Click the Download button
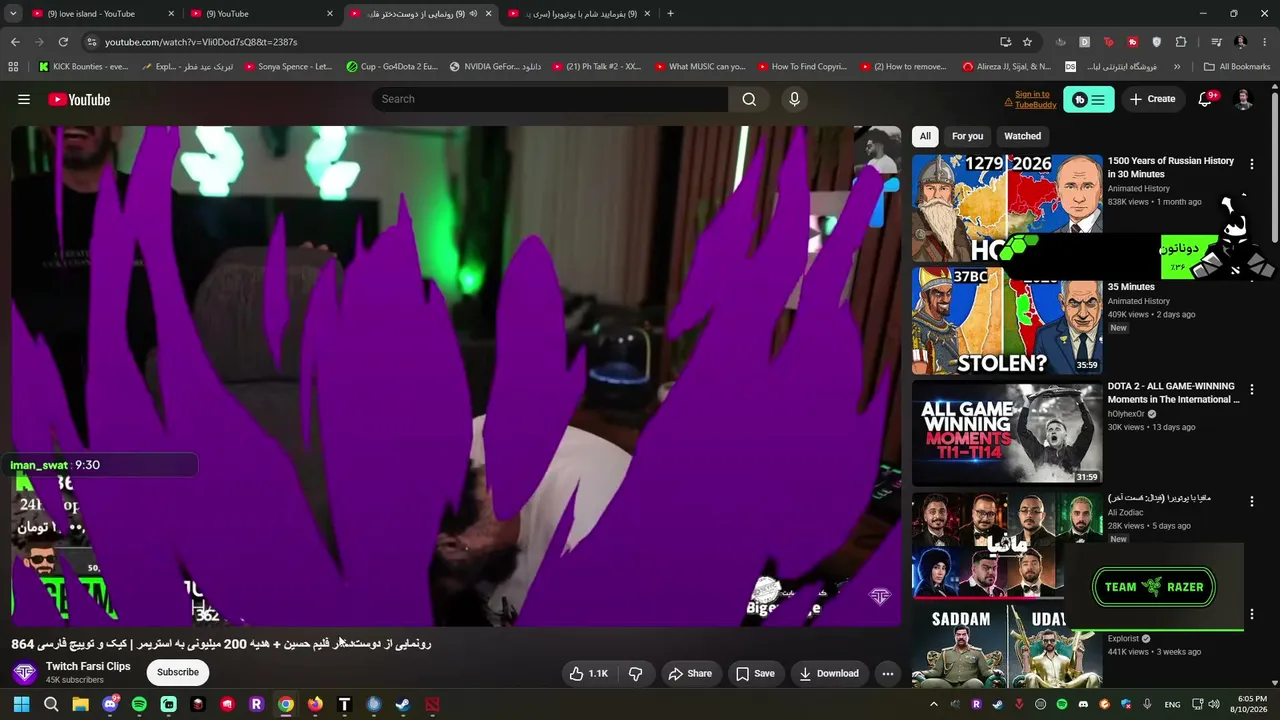The image size is (1280, 720). [x=828, y=674]
